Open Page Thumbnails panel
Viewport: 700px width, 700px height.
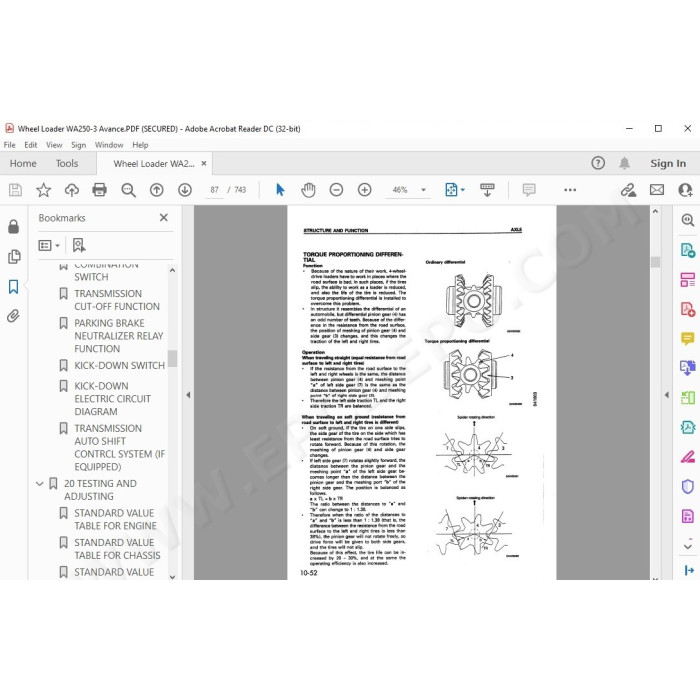click(14, 257)
